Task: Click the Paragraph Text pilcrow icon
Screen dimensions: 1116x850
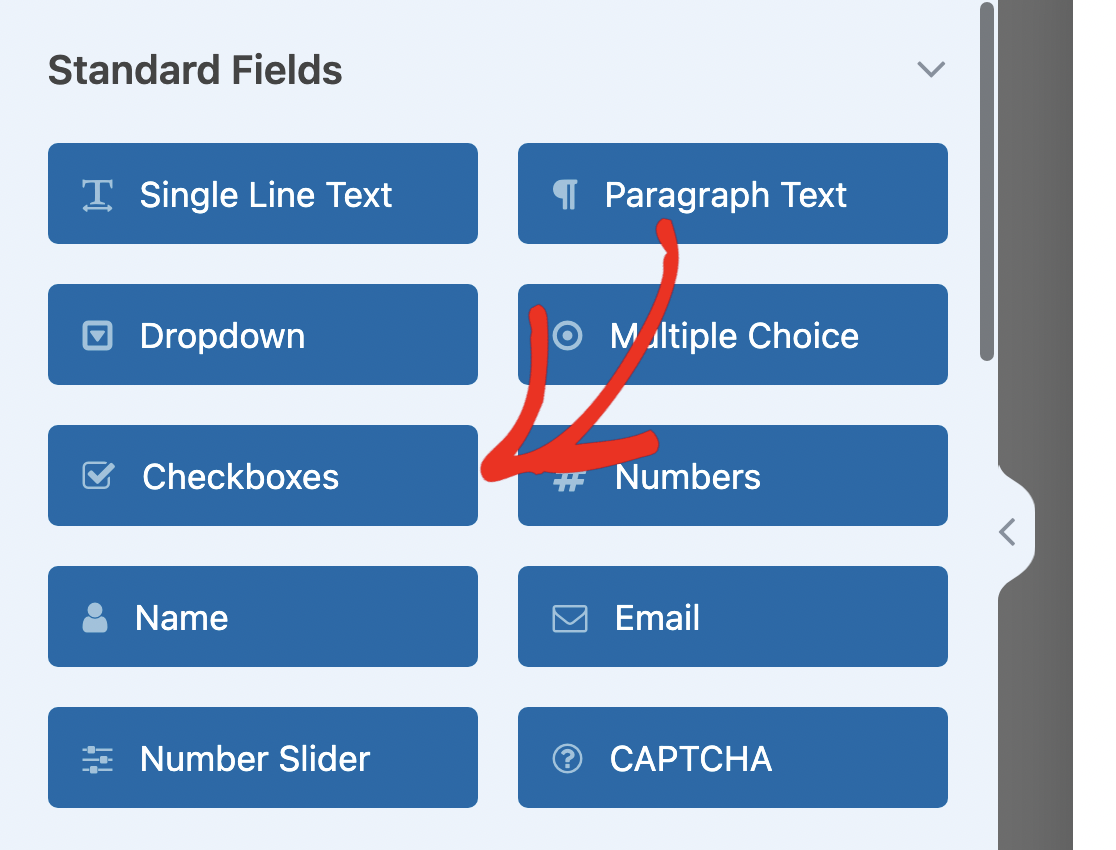Action: [566, 195]
